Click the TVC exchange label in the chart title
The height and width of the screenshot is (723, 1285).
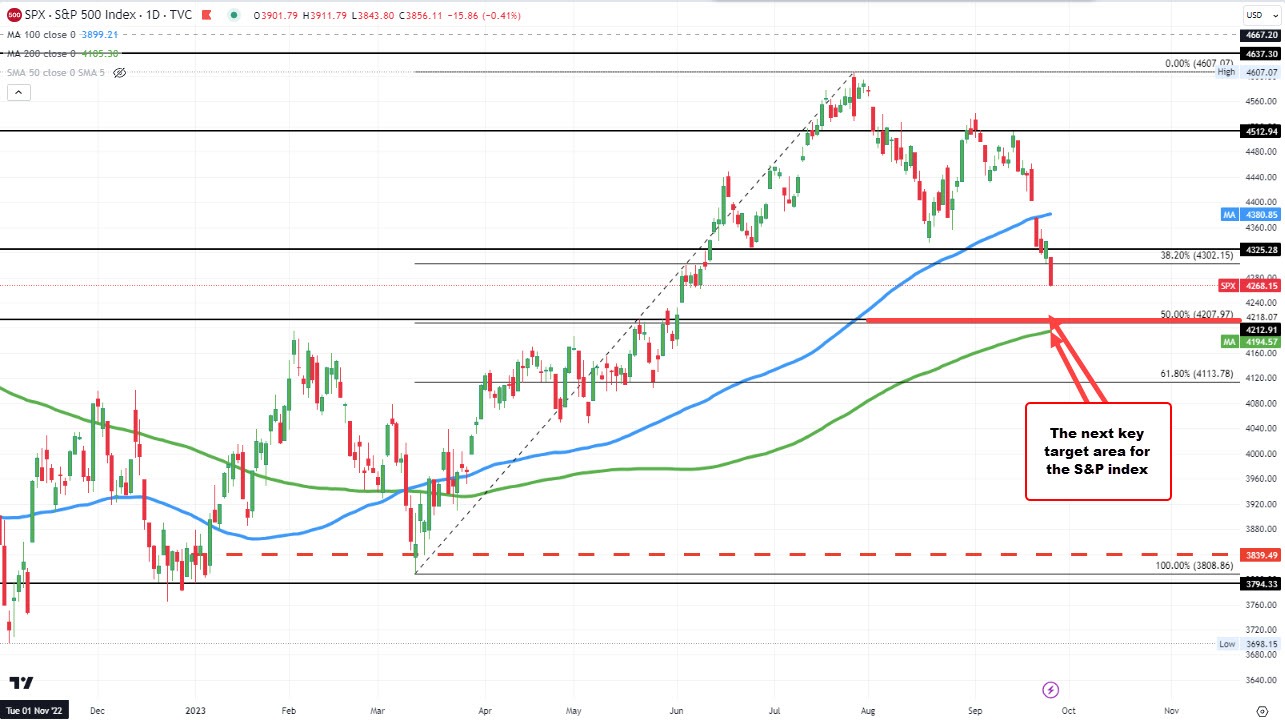[180, 15]
